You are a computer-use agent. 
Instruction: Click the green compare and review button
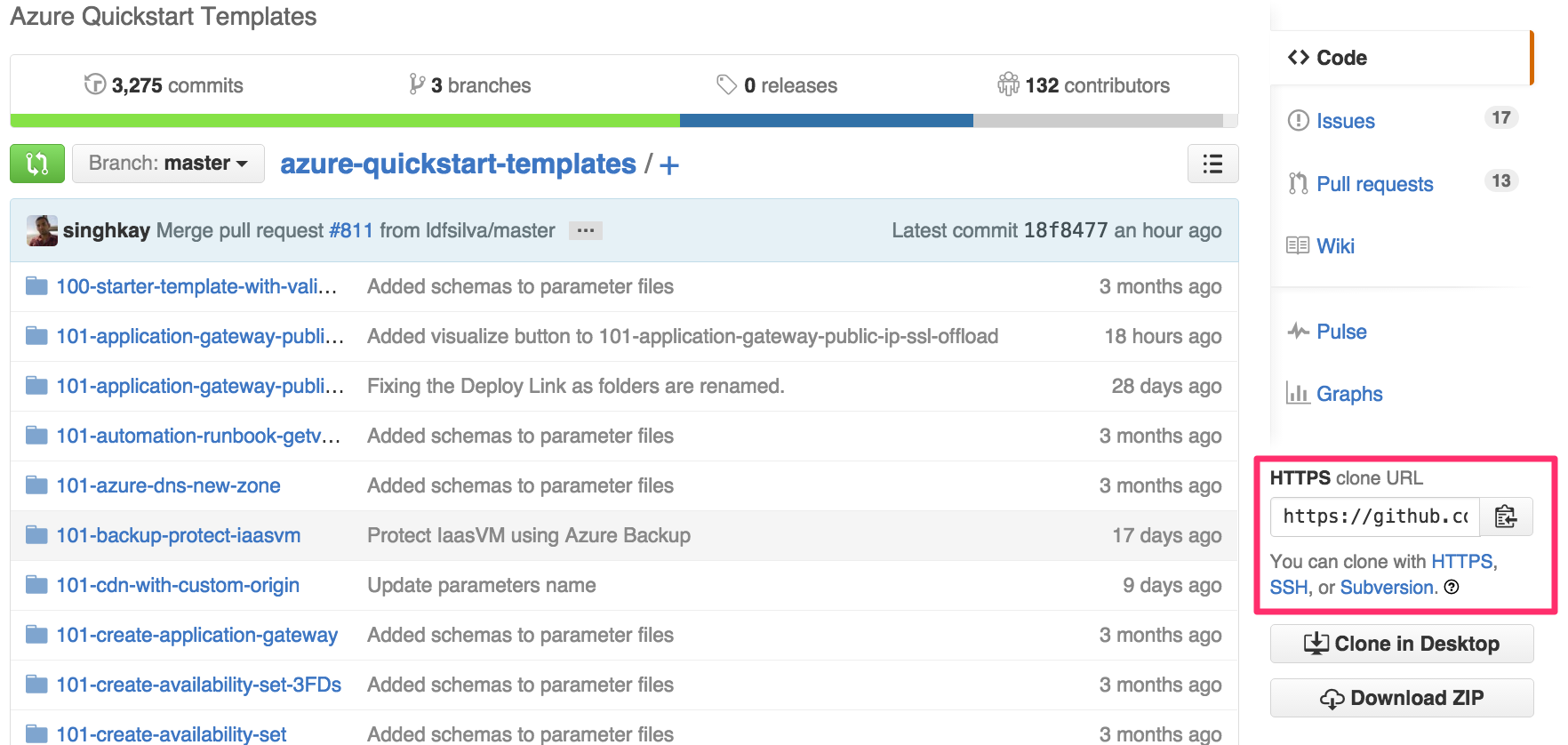click(x=37, y=164)
